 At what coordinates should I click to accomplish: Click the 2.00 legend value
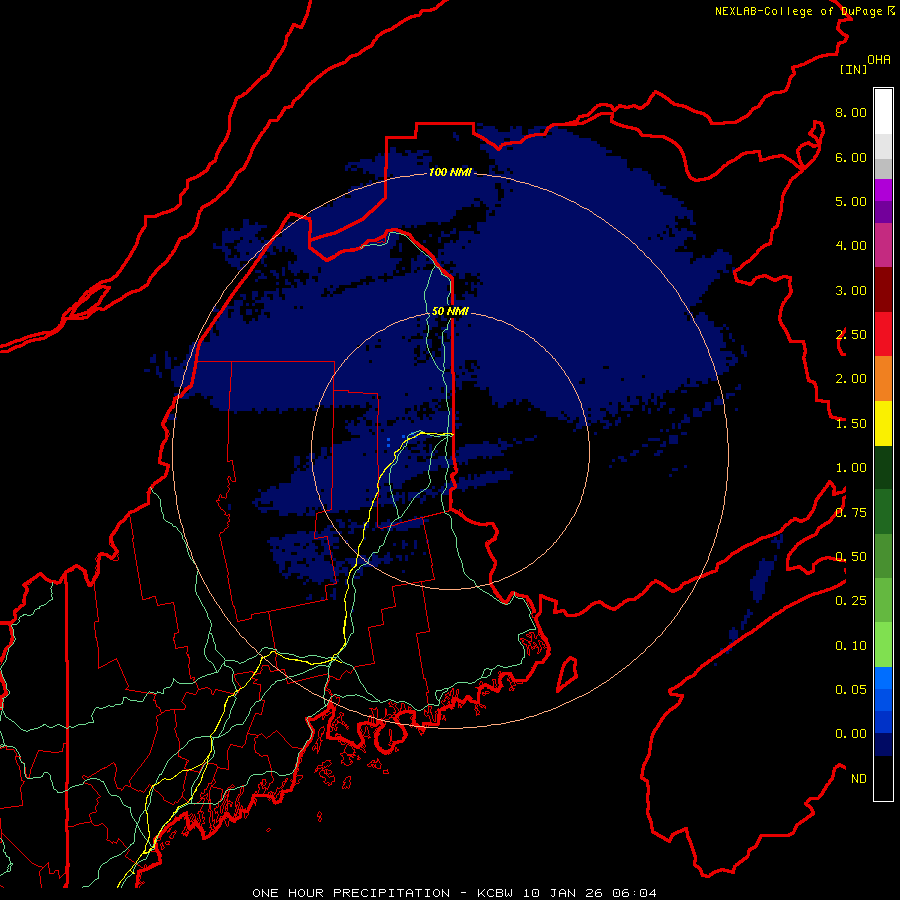[x=851, y=379]
